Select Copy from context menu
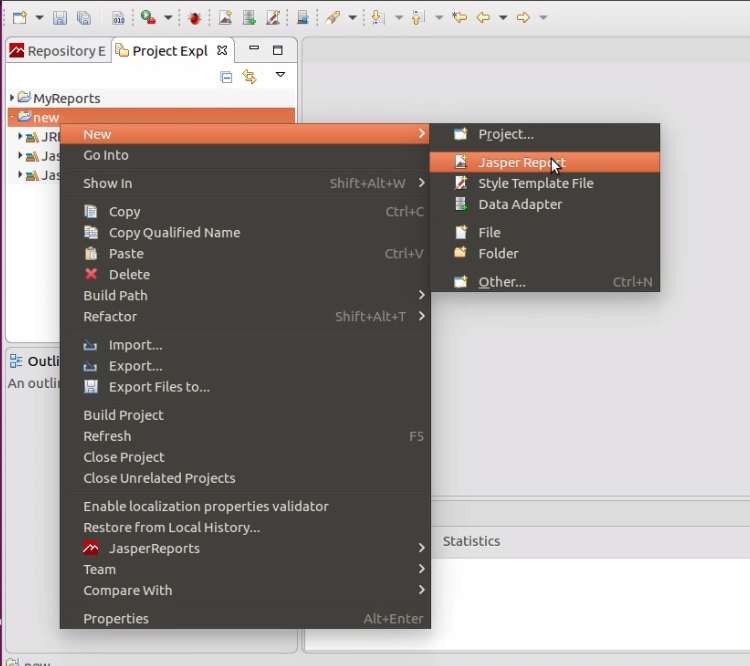This screenshot has height=666, width=750. point(245,211)
